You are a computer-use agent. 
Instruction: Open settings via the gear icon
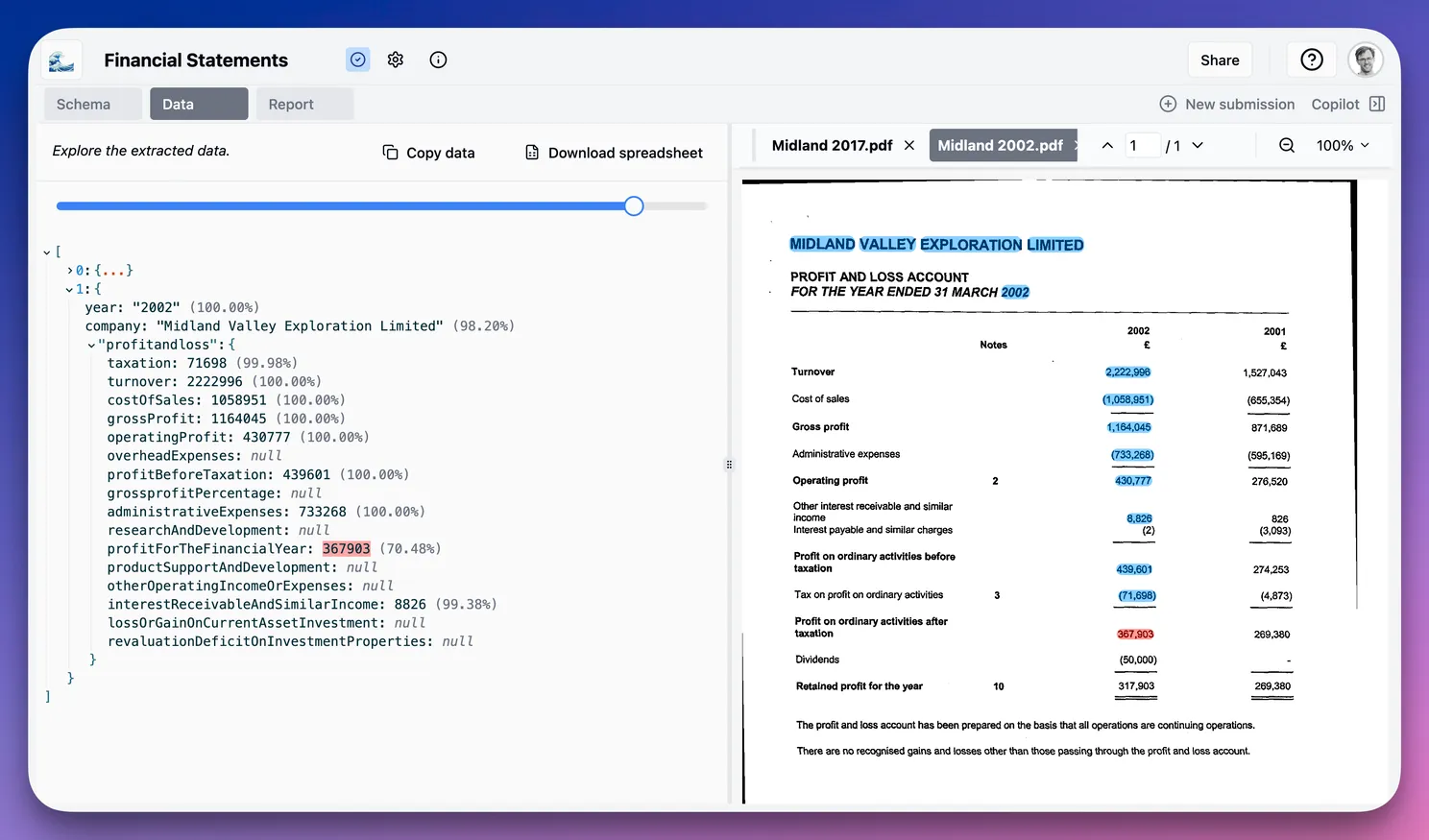[396, 60]
